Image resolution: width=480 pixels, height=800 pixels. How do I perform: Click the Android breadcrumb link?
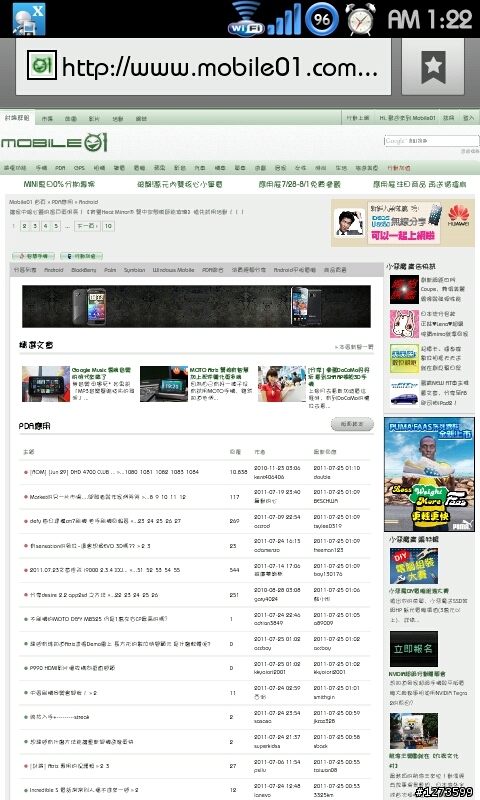[x=88, y=202]
